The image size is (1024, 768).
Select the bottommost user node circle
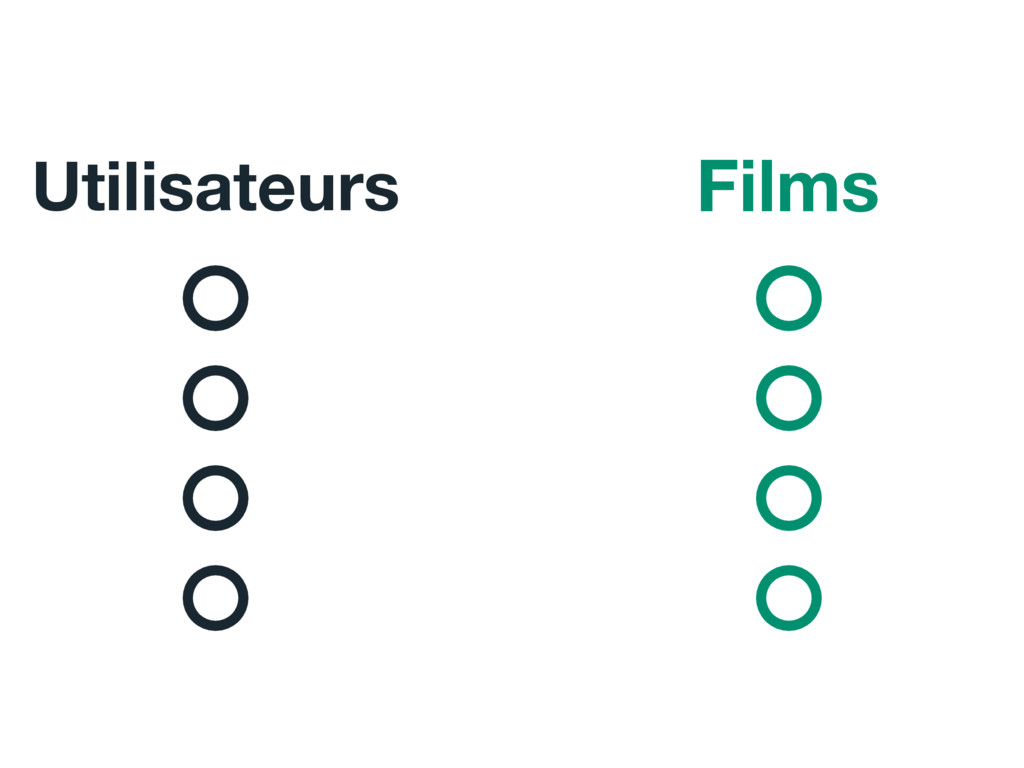[x=216, y=598]
